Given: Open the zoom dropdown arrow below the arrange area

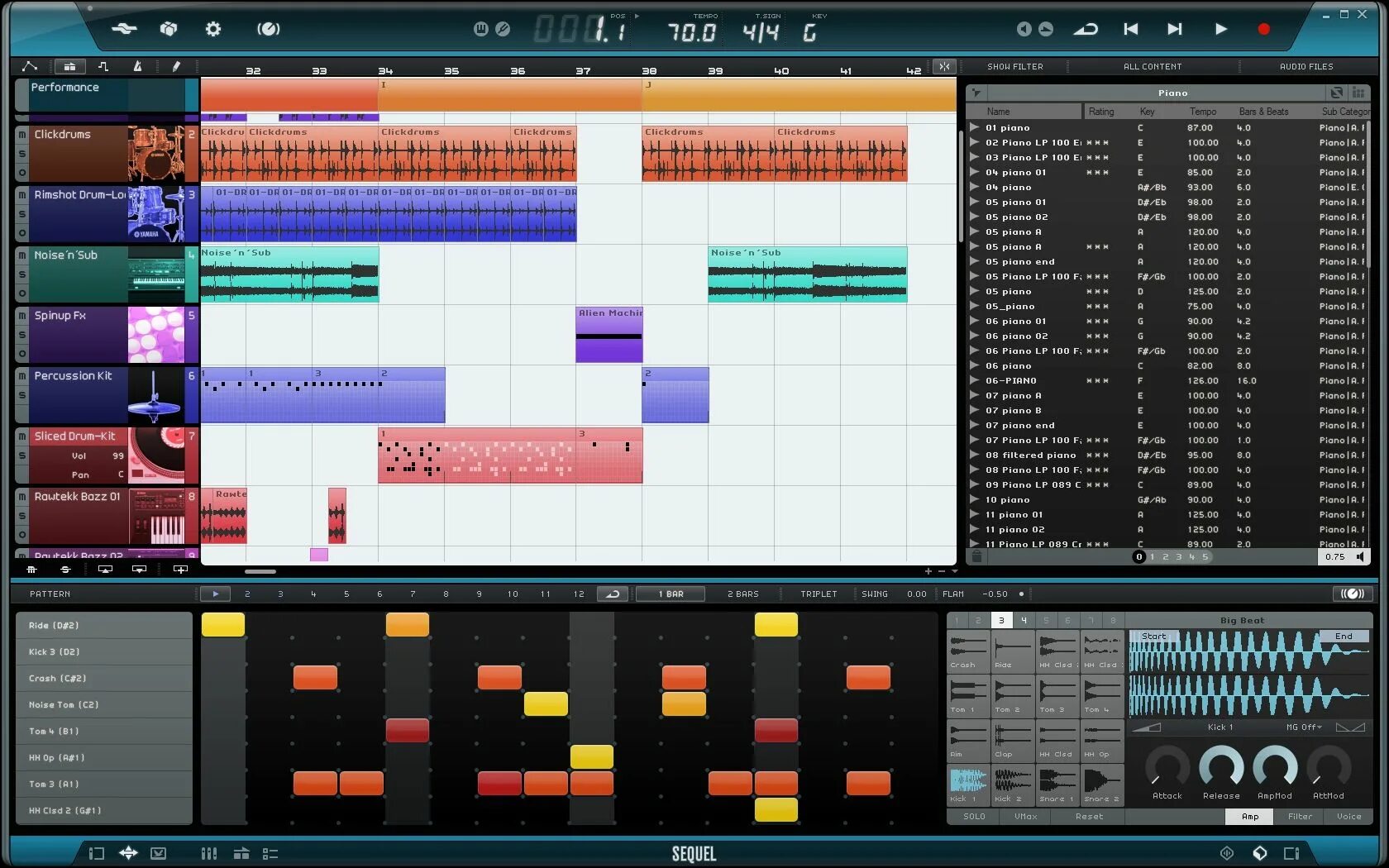Looking at the screenshot, I should pos(955,571).
